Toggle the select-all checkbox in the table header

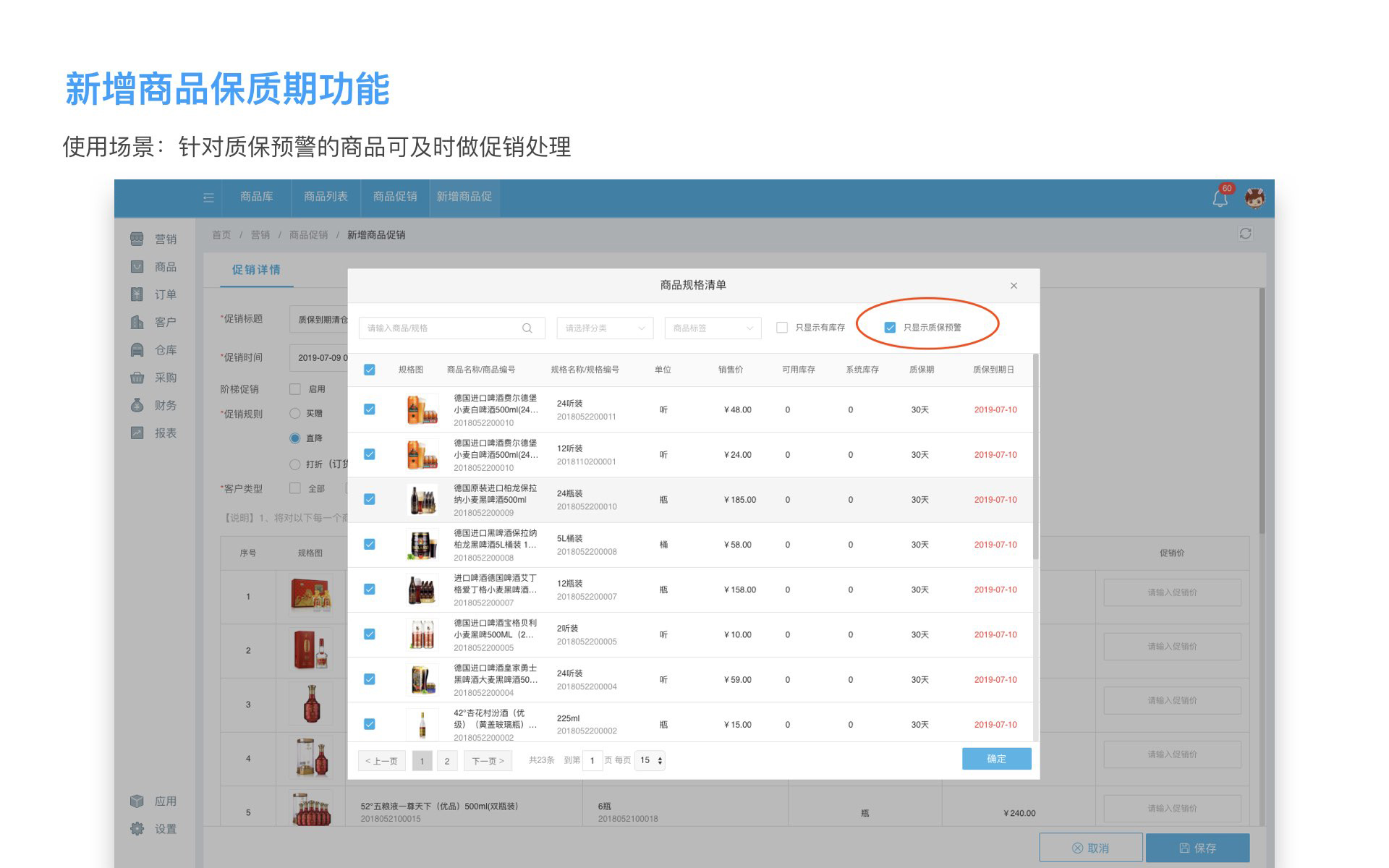point(370,370)
